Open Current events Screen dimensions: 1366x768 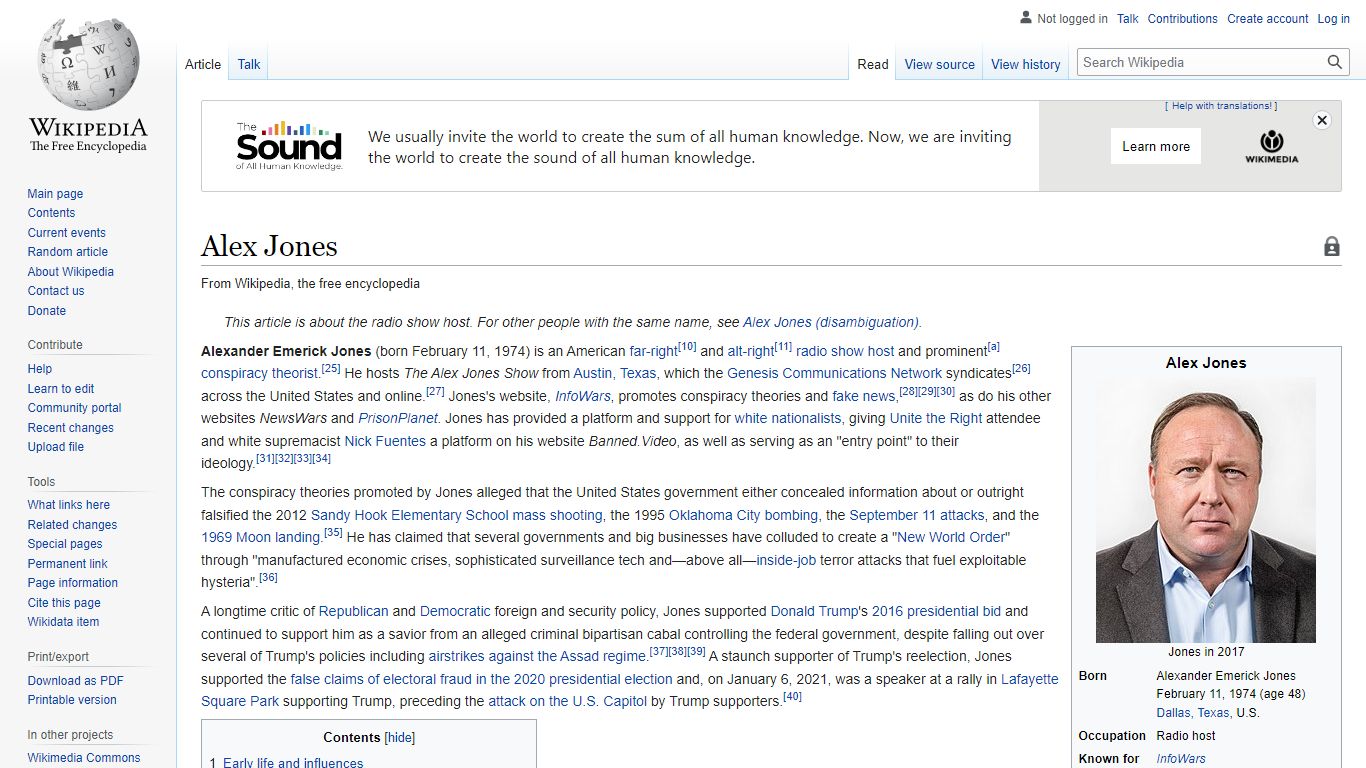[x=66, y=233]
